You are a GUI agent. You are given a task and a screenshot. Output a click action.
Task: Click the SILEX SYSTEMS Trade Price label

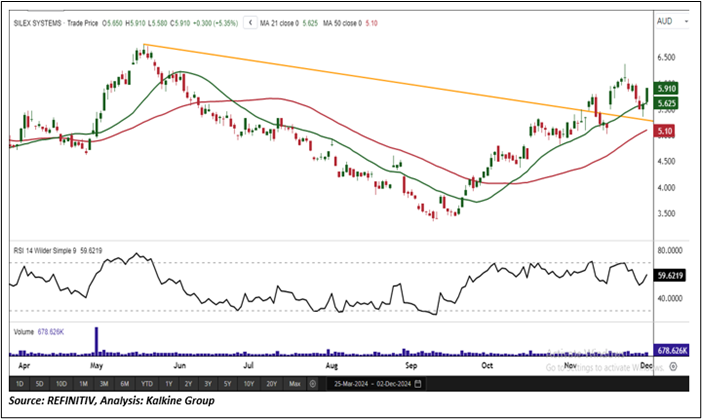[x=56, y=23]
